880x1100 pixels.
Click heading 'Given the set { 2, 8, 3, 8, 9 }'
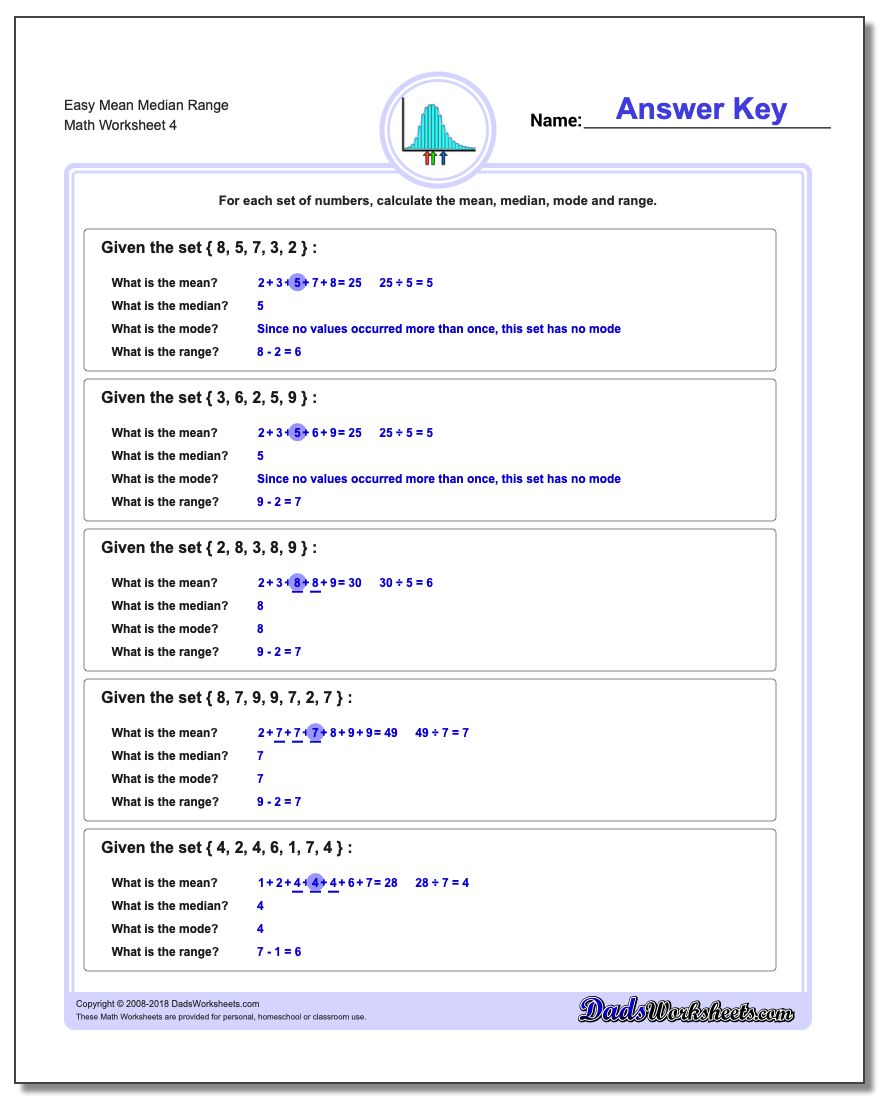coord(208,548)
